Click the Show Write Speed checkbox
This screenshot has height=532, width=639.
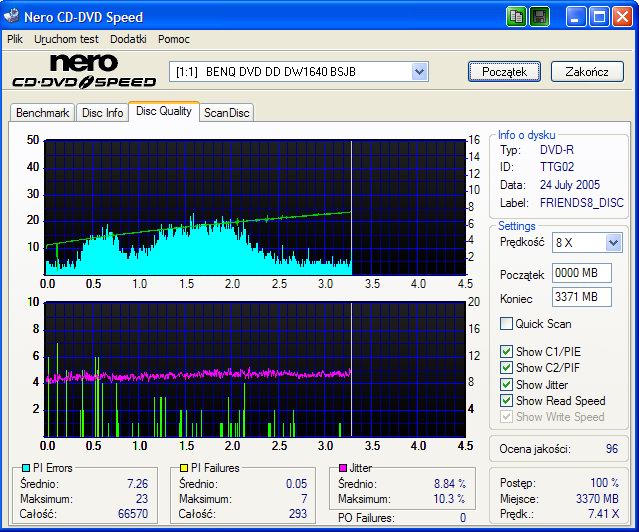click(506, 417)
